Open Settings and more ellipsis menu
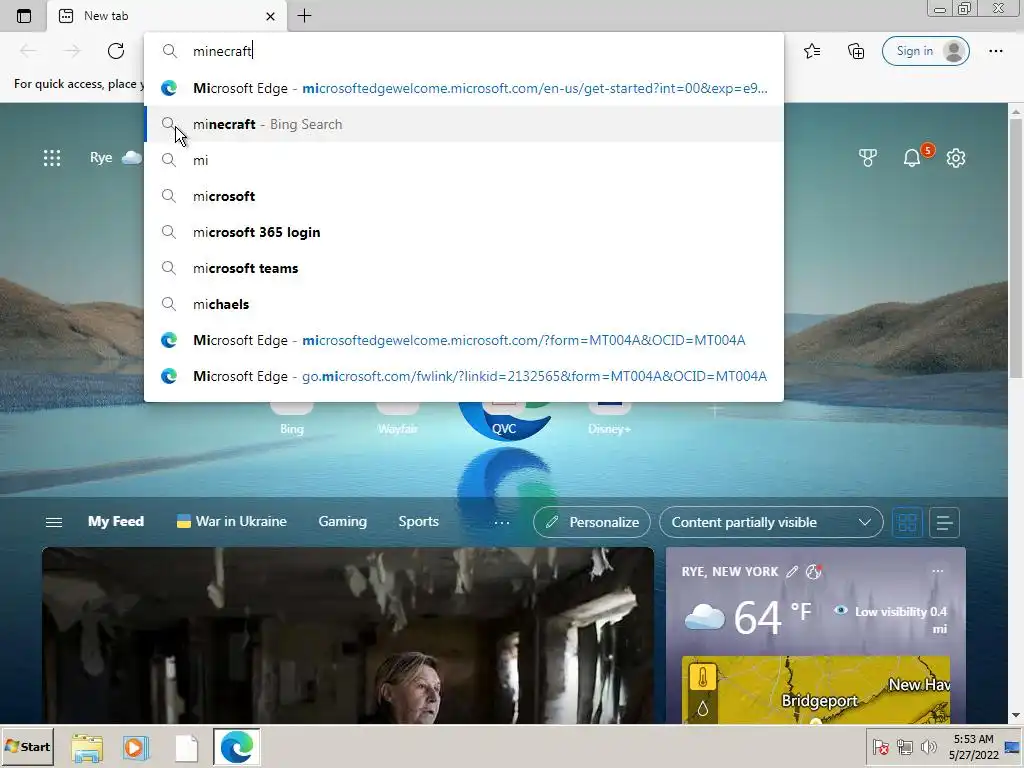 coord(996,51)
